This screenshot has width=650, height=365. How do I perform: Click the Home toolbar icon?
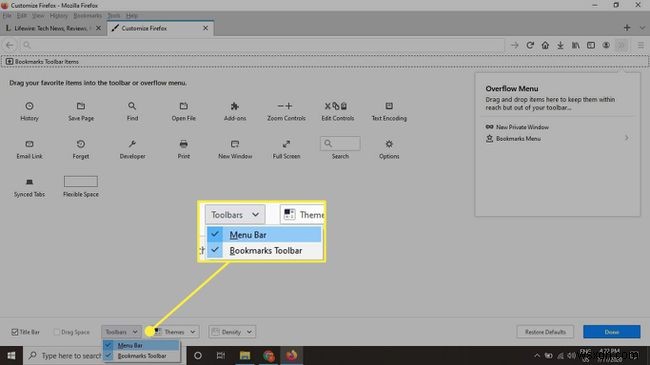545,45
